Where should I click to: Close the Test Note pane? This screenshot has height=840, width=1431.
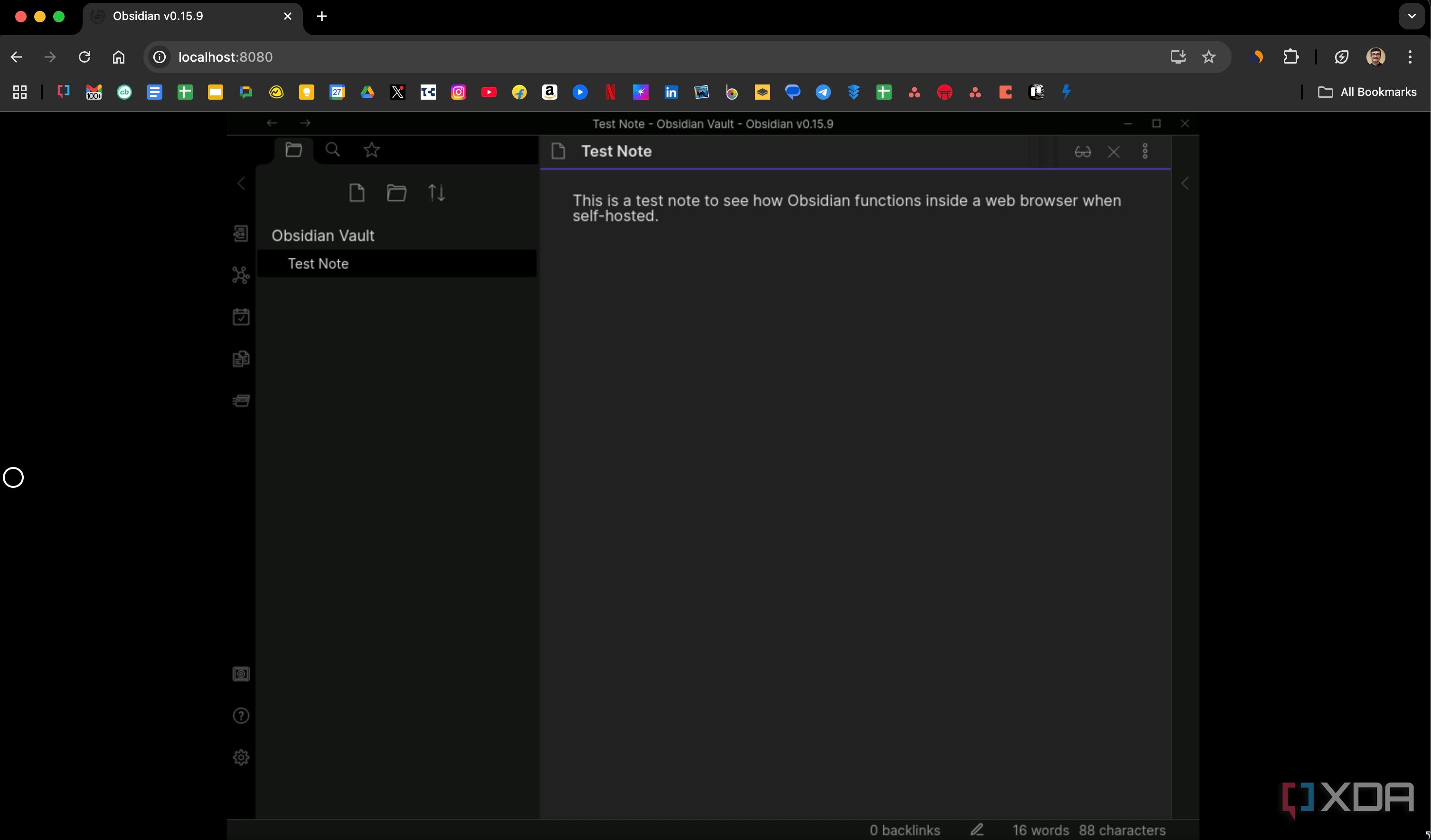1113,151
